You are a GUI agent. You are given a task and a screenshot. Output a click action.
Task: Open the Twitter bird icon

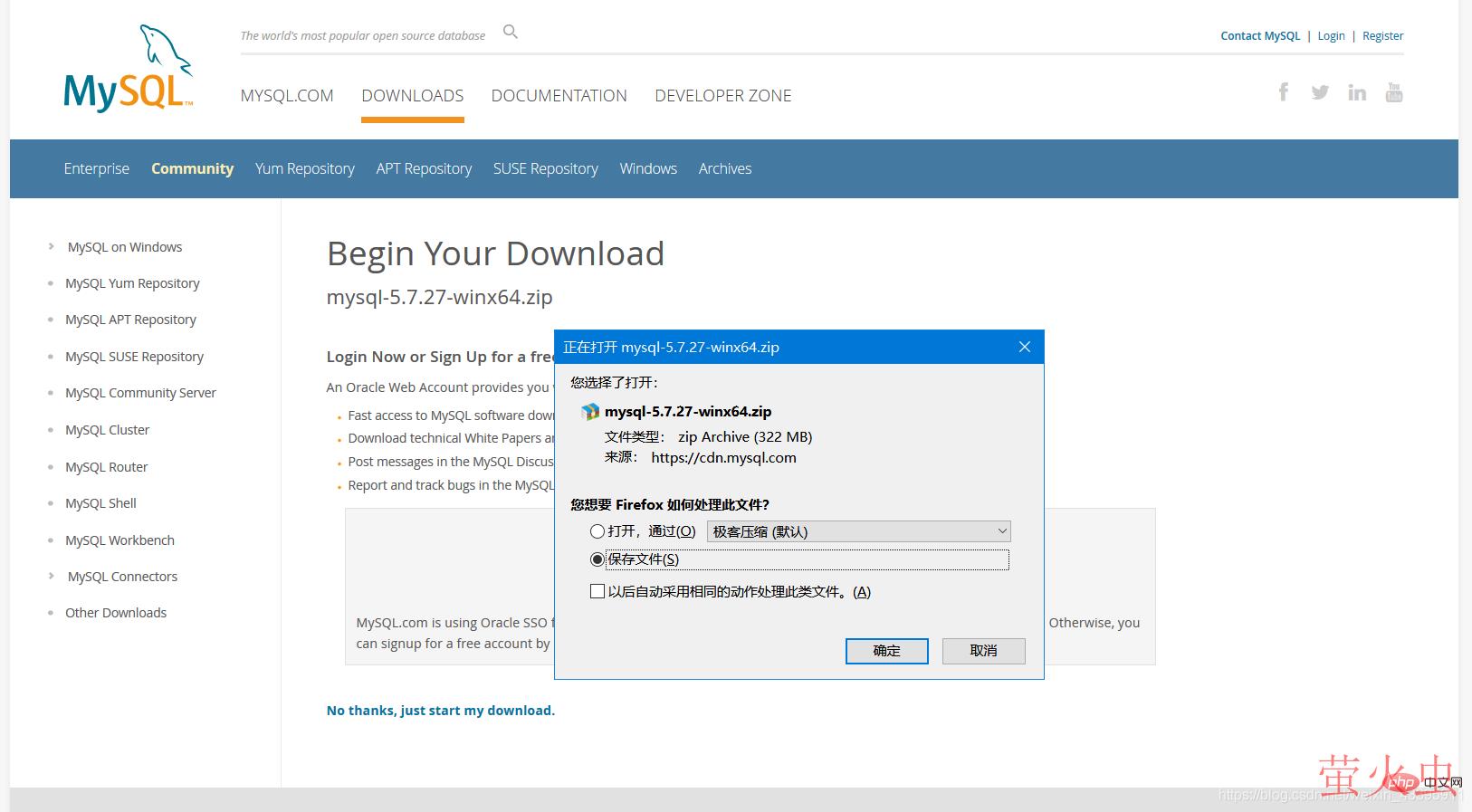(1320, 92)
